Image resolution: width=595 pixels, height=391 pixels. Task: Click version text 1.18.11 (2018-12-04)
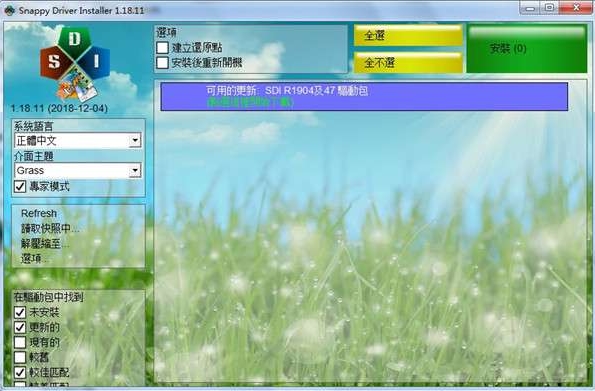59,109
